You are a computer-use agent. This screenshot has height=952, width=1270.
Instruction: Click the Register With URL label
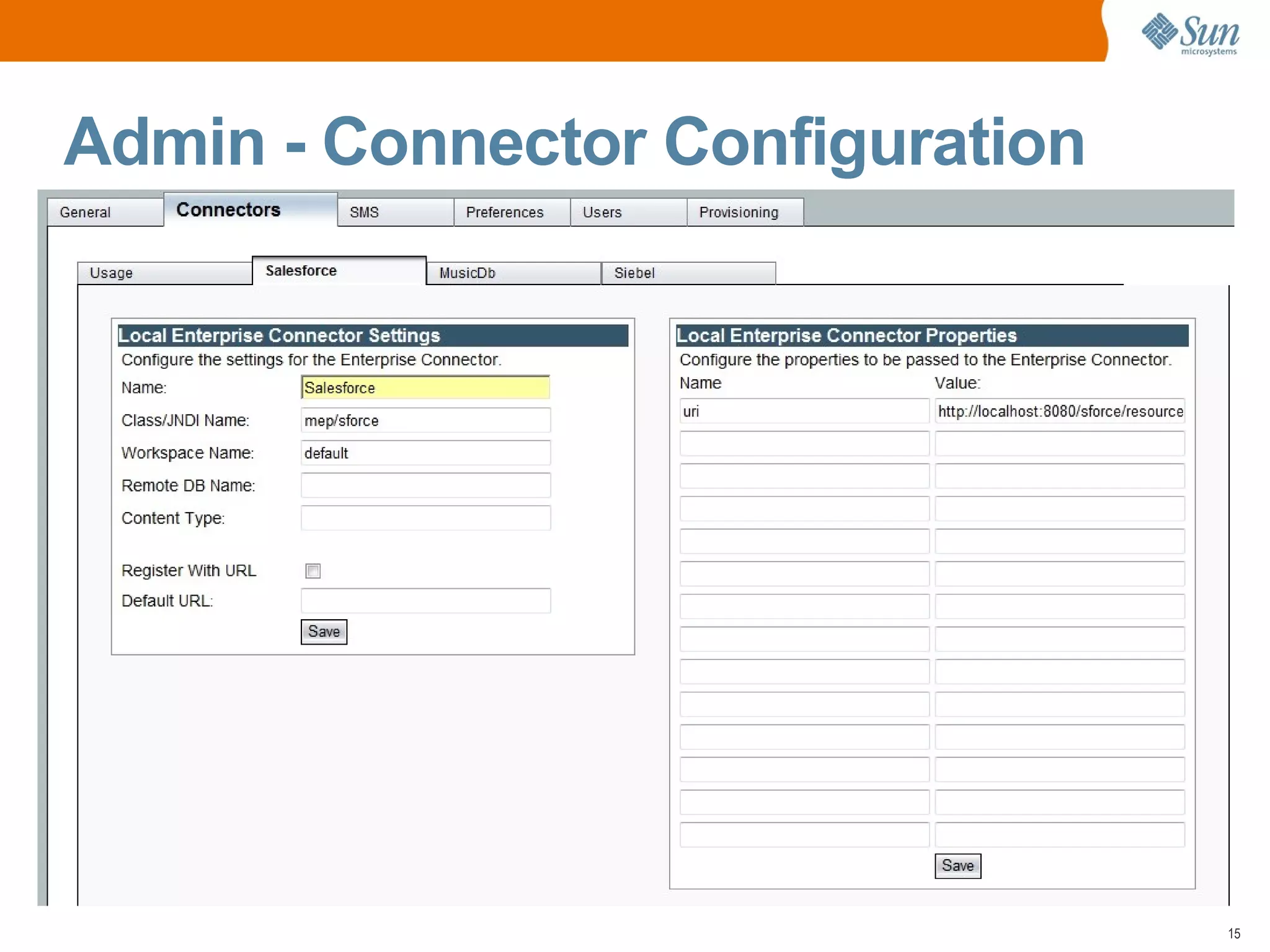click(189, 570)
